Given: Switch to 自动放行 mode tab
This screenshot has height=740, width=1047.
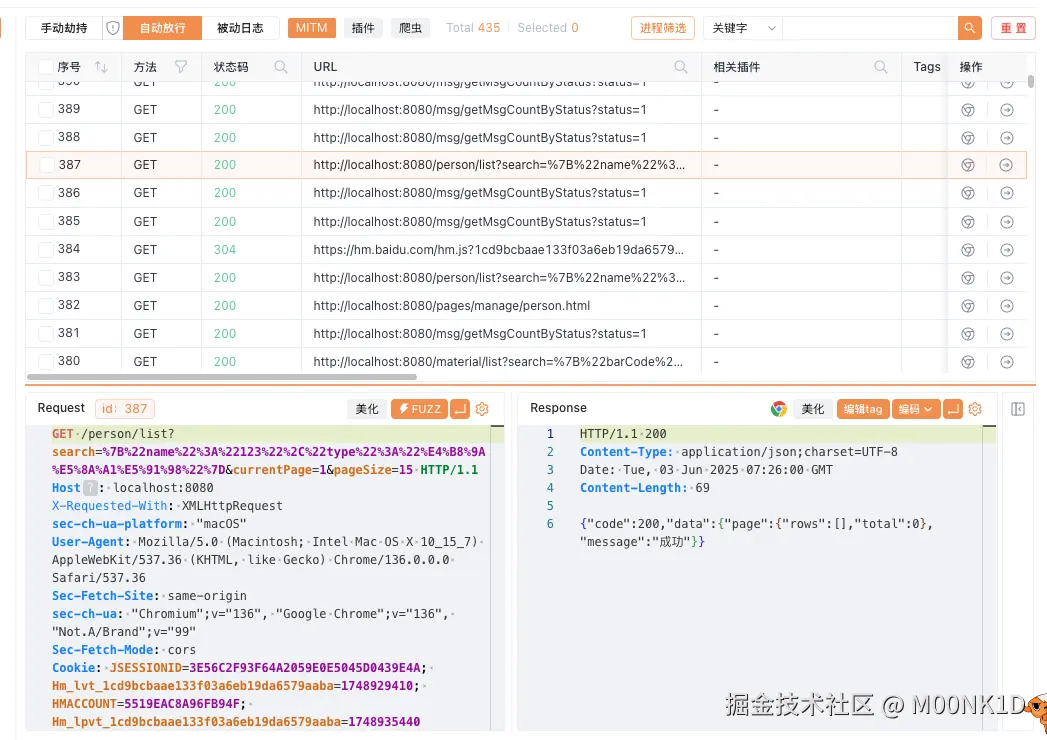Looking at the screenshot, I should (x=162, y=28).
